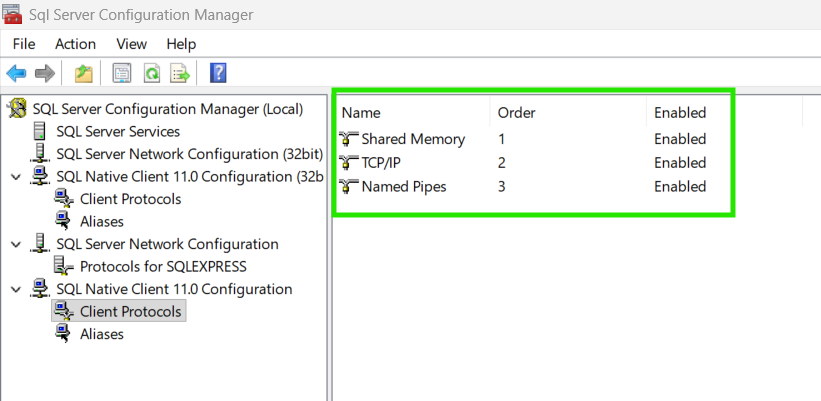Open the File menu
The image size is (821, 401).
click(24, 44)
